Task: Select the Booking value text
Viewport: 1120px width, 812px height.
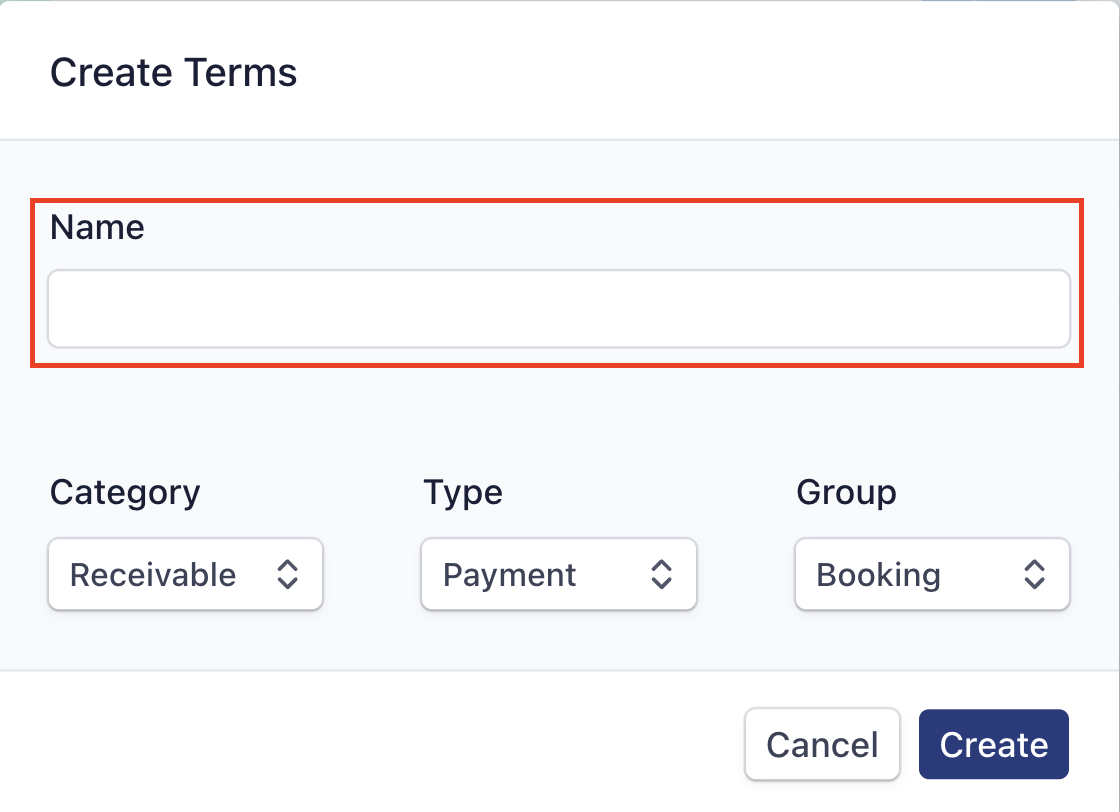Action: pyautogui.click(x=879, y=575)
